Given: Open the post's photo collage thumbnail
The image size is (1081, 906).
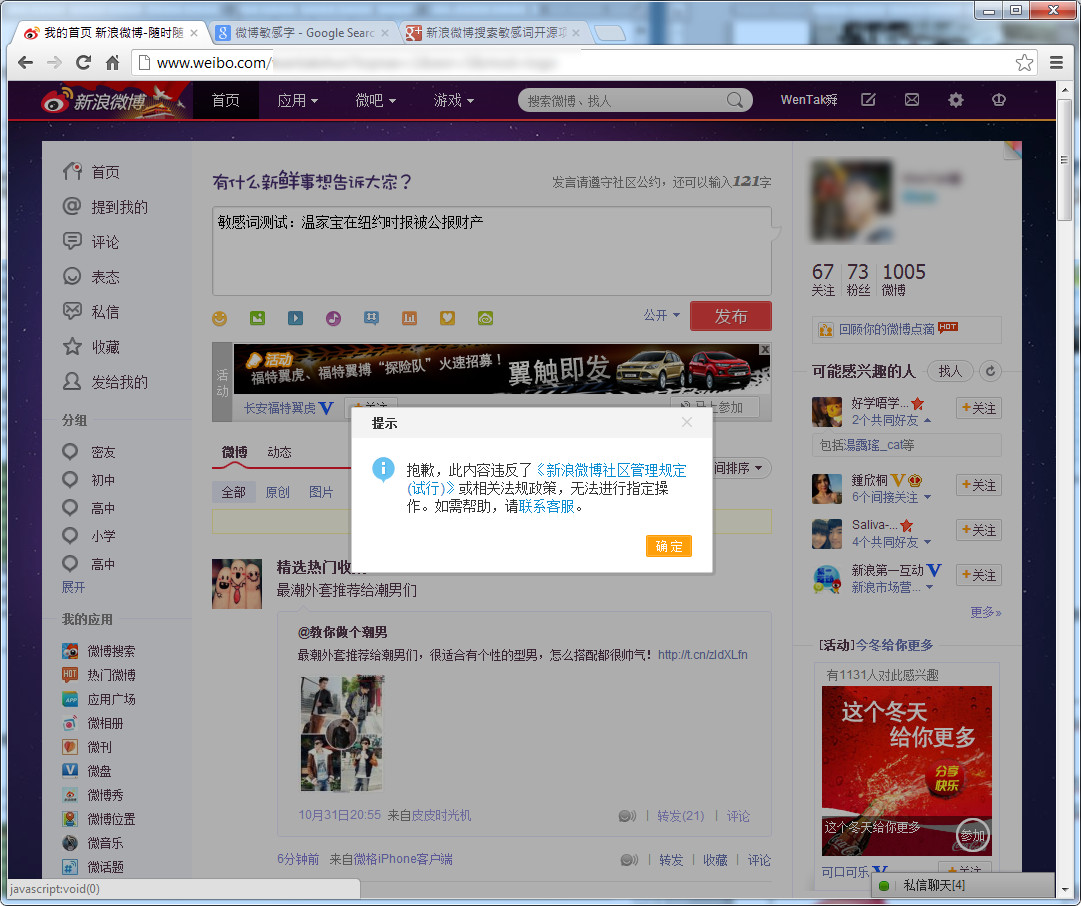Looking at the screenshot, I should pyautogui.click(x=341, y=732).
